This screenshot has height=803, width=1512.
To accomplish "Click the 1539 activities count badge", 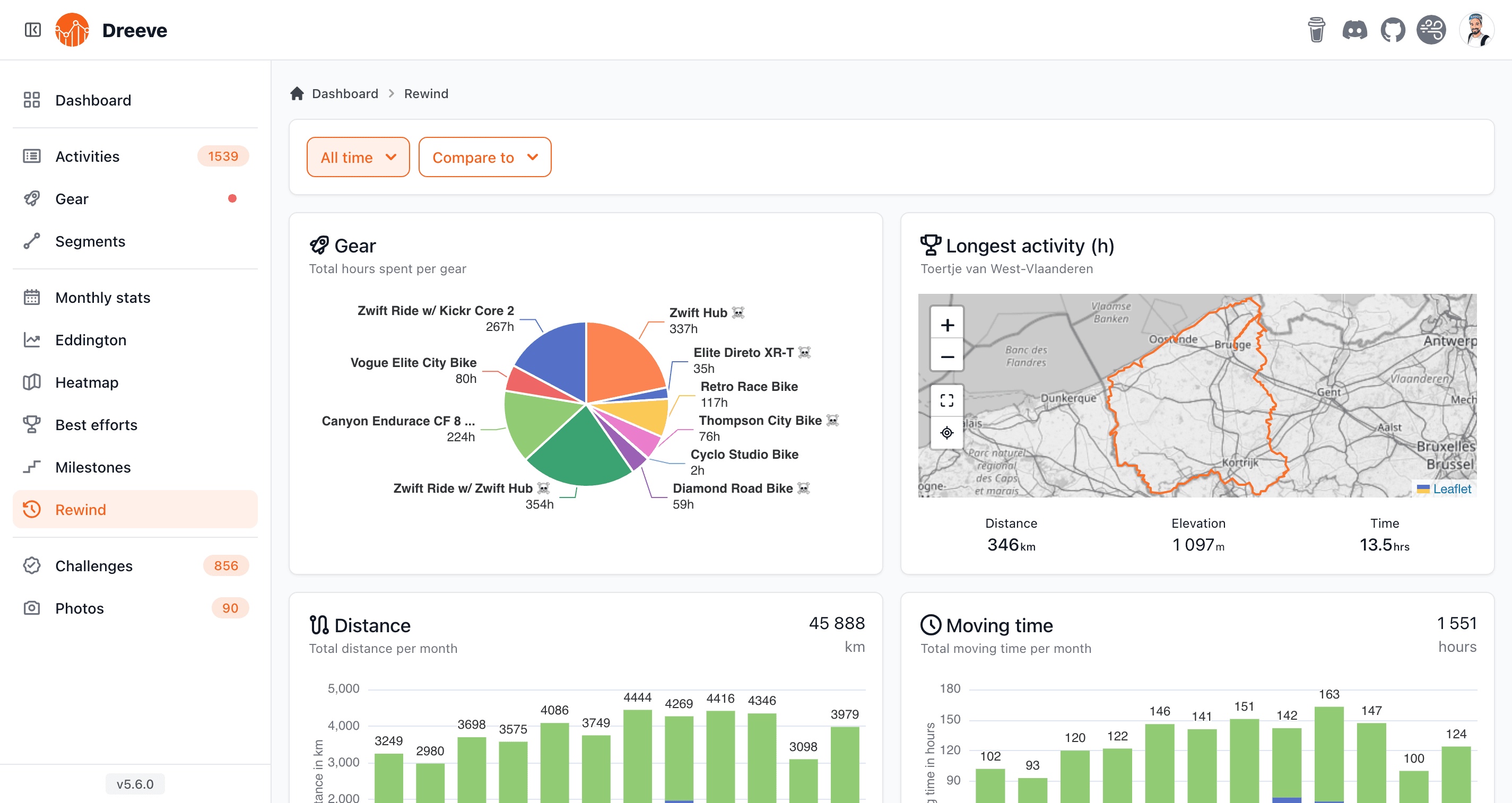I will [x=223, y=156].
